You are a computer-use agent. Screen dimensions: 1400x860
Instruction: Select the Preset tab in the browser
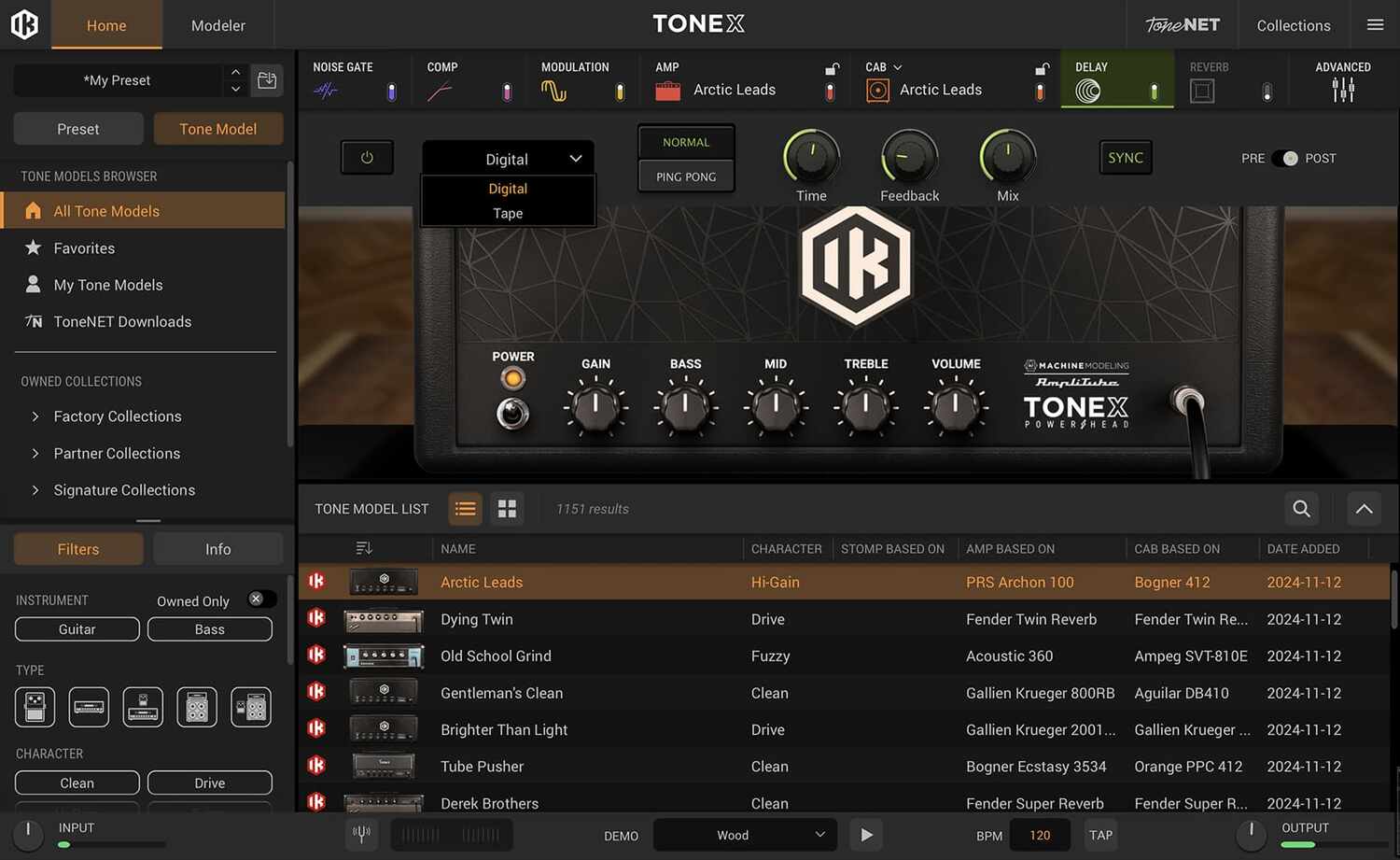coord(77,128)
